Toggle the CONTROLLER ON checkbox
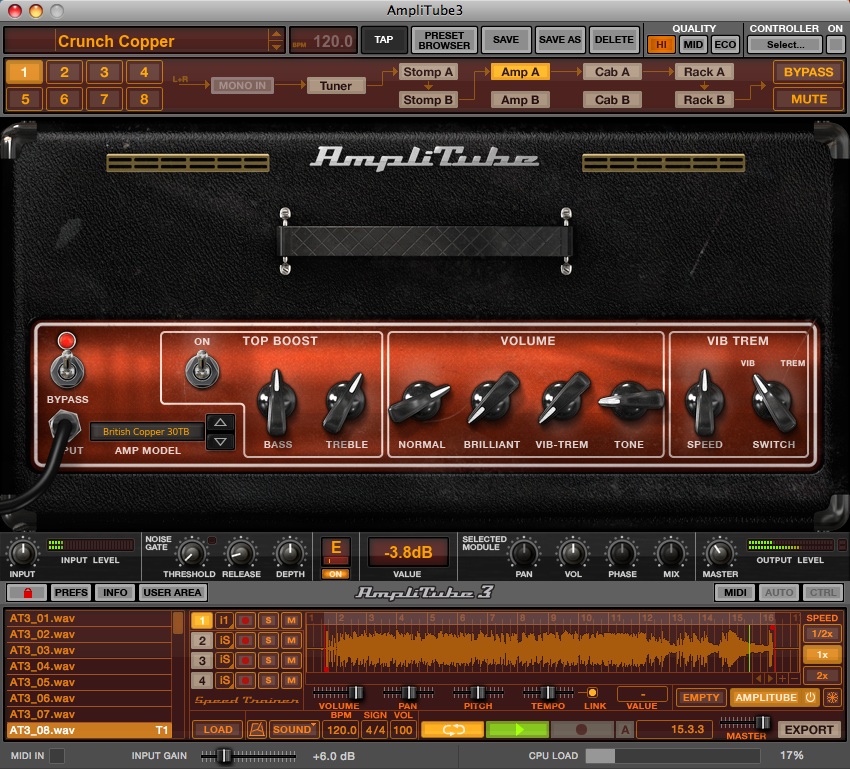This screenshot has height=769, width=850. pyautogui.click(x=835, y=44)
